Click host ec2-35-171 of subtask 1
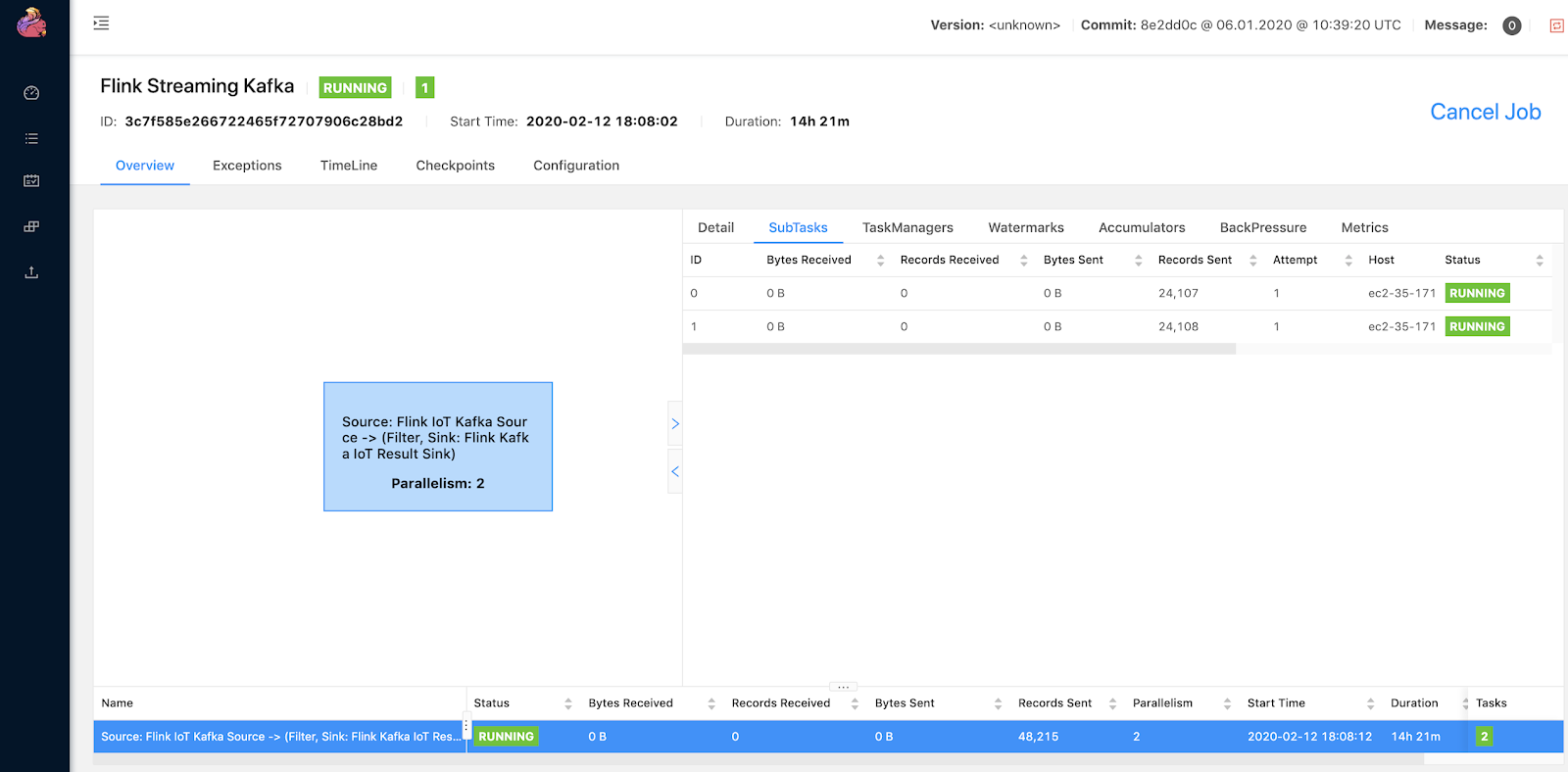The width and height of the screenshot is (1568, 772). coord(1401,326)
